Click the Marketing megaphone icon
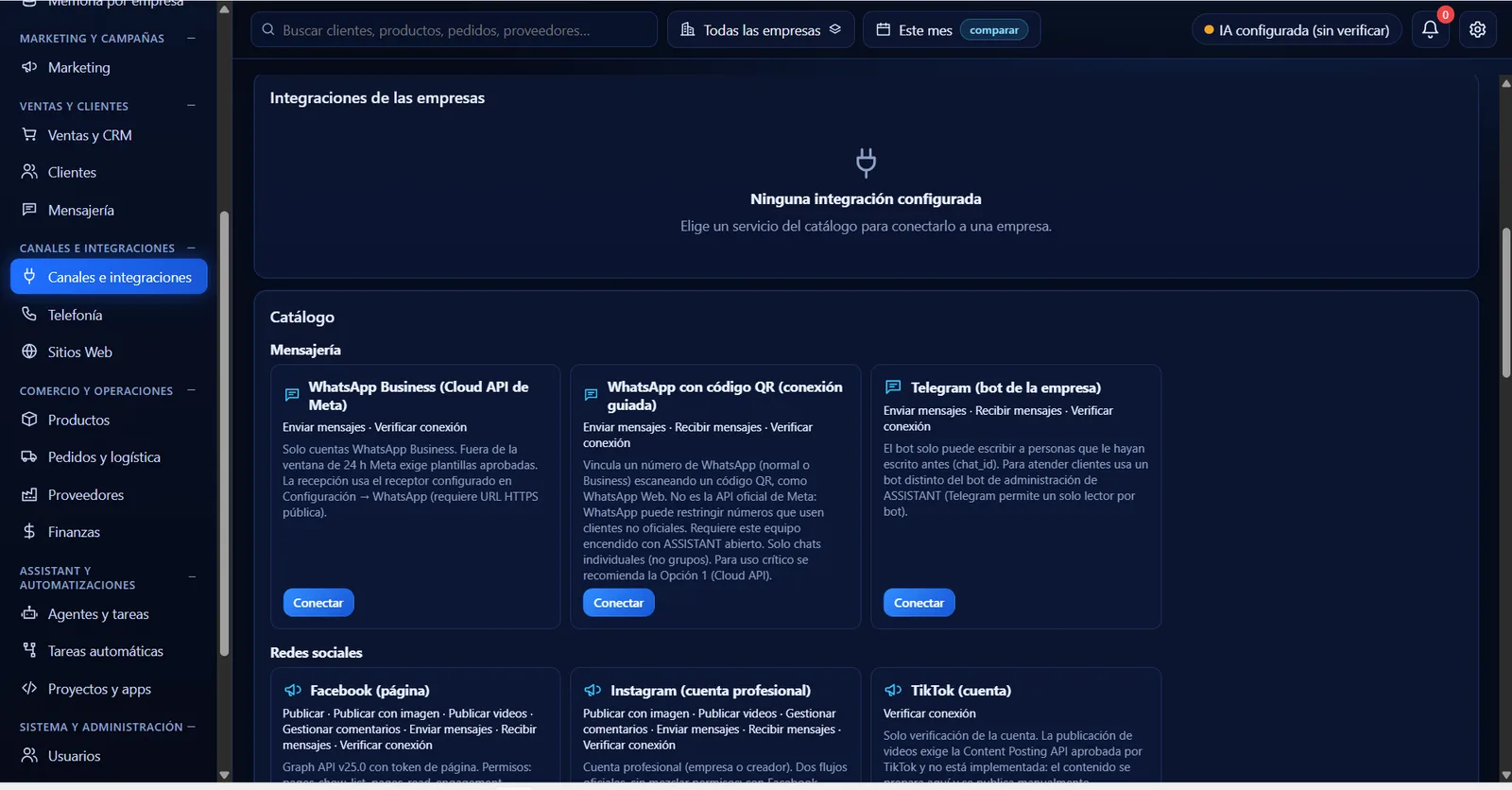Screen dimensions: 1512x790 click(x=29, y=67)
